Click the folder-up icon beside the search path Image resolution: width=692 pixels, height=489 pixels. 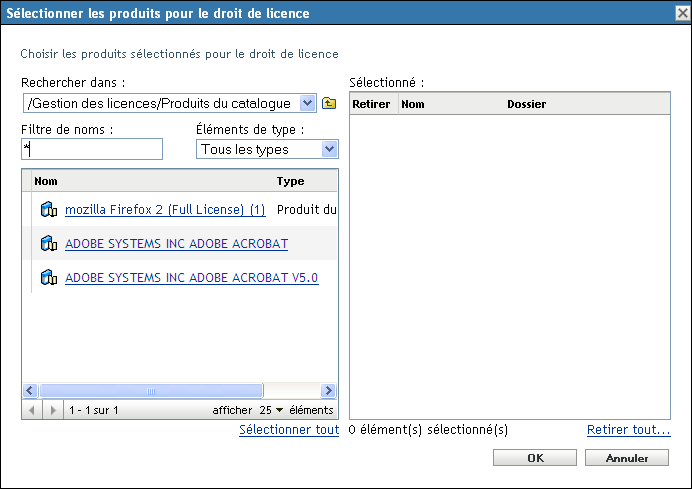click(x=328, y=103)
